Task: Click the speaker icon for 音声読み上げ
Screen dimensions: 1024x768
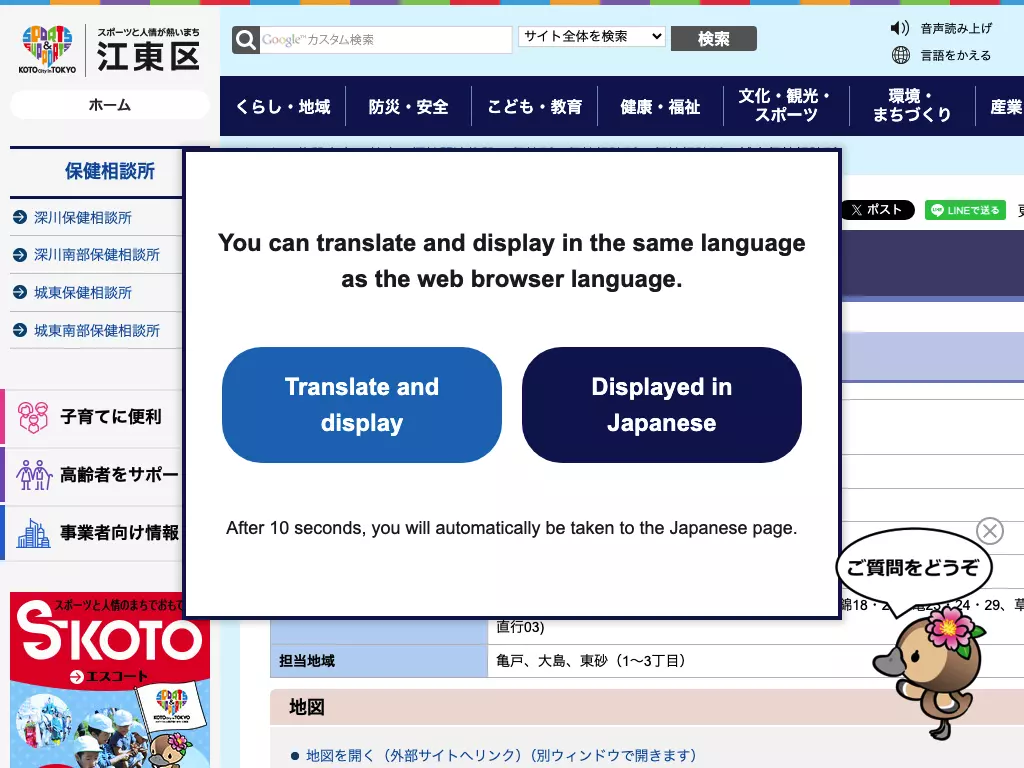Action: (x=899, y=28)
